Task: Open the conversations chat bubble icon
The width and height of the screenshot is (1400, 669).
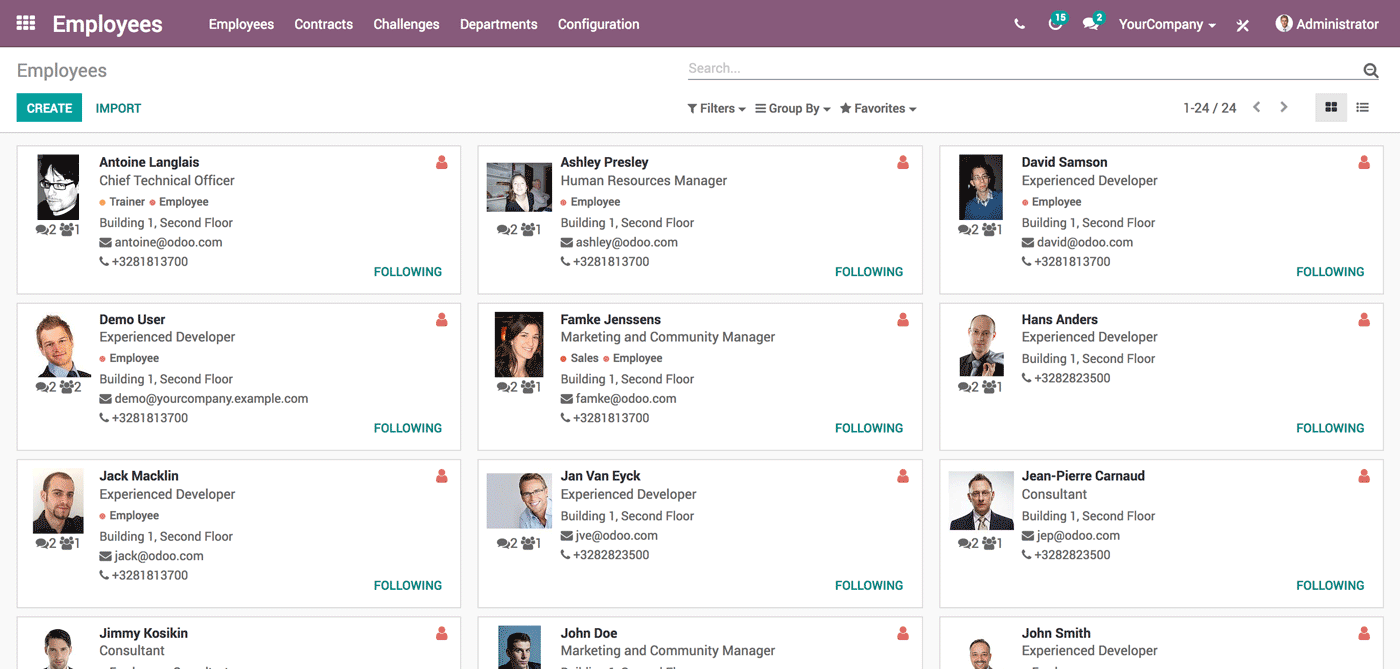Action: point(1090,24)
